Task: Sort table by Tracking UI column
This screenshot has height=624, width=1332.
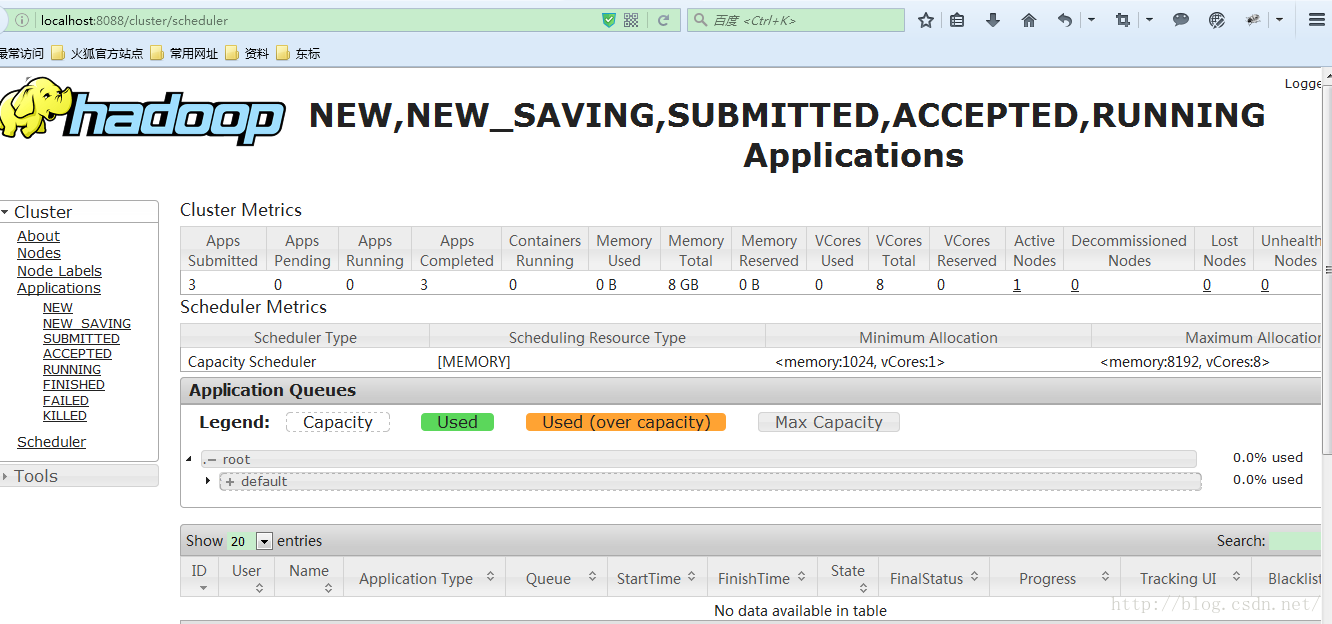Action: click(x=1186, y=577)
